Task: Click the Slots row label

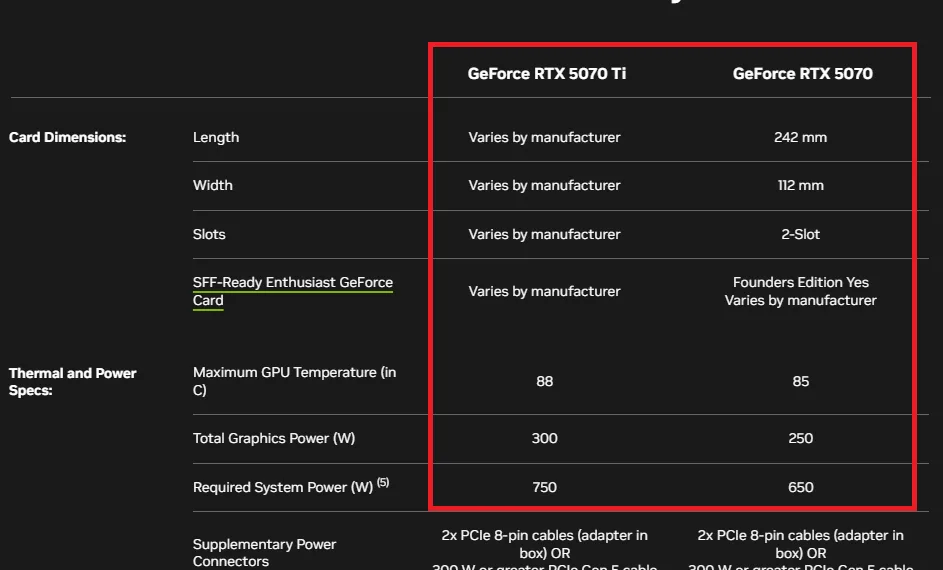Action: pyautogui.click(x=209, y=234)
